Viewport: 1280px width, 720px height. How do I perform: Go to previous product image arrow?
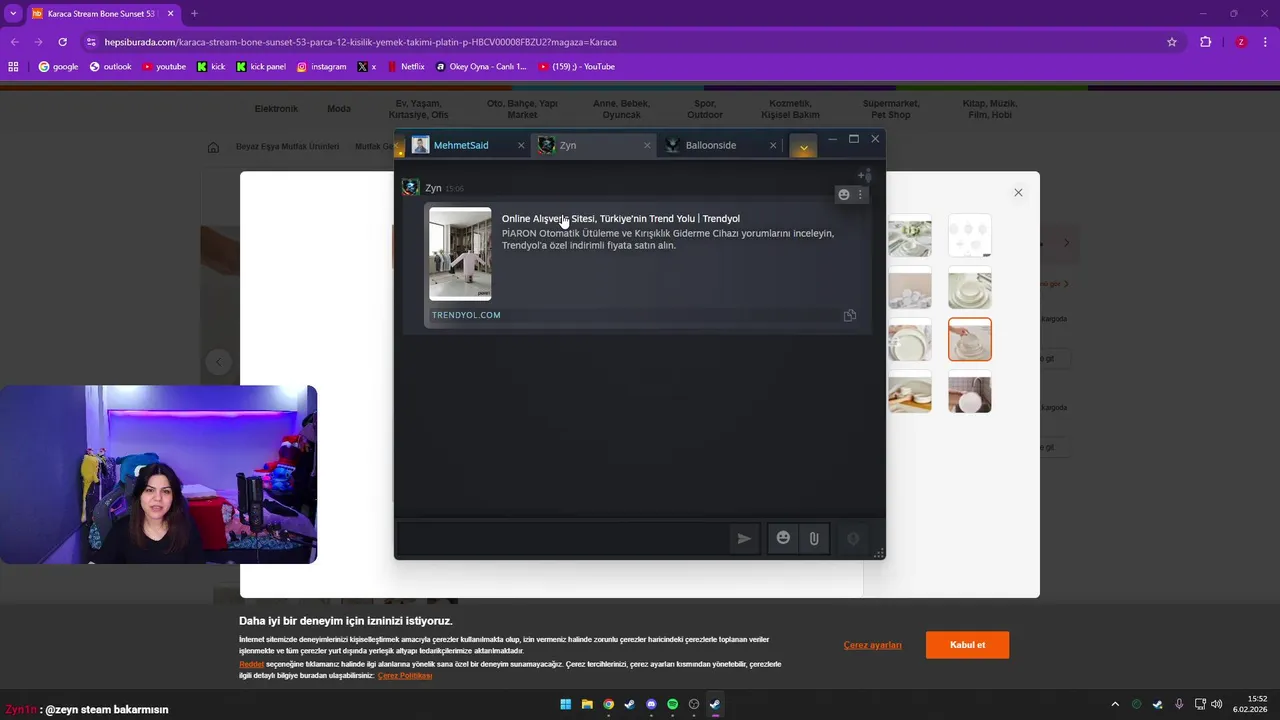pyautogui.click(x=219, y=362)
